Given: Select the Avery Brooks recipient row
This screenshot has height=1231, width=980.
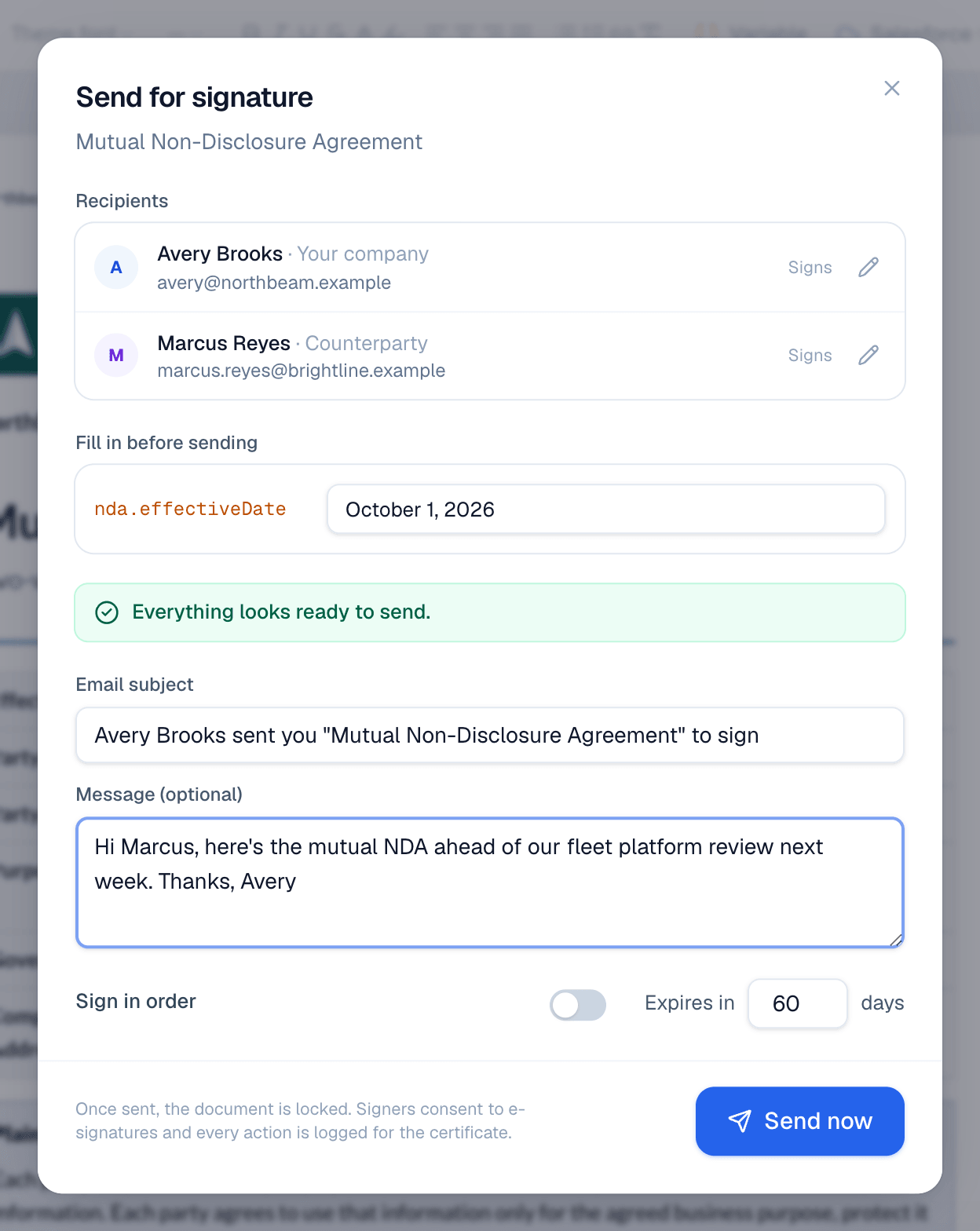Looking at the screenshot, I should [490, 268].
